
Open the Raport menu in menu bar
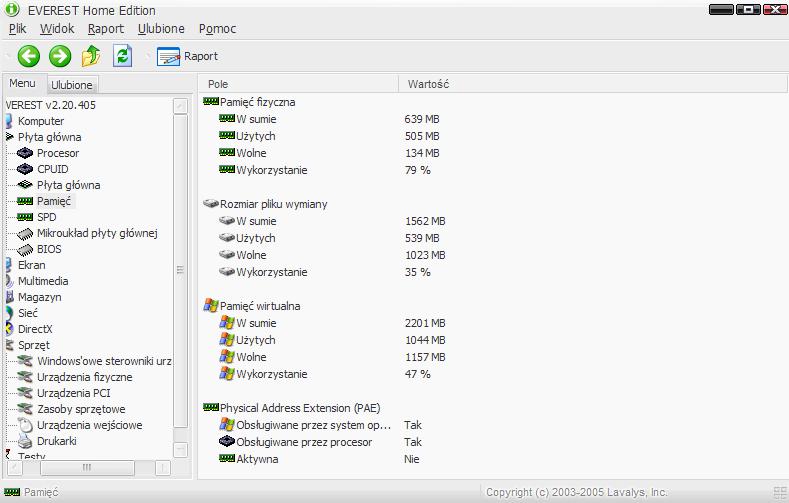(106, 29)
